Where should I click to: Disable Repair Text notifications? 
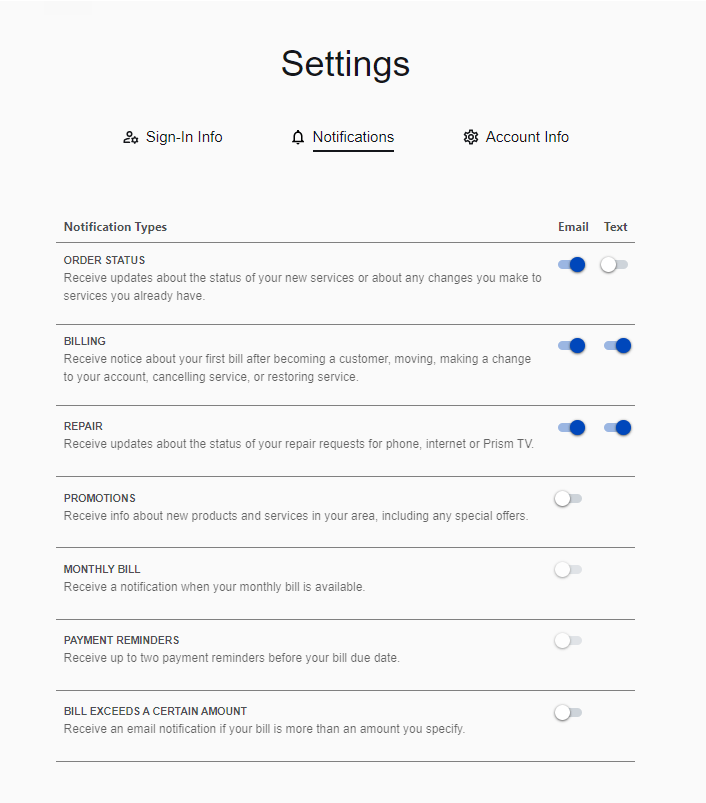click(x=618, y=428)
